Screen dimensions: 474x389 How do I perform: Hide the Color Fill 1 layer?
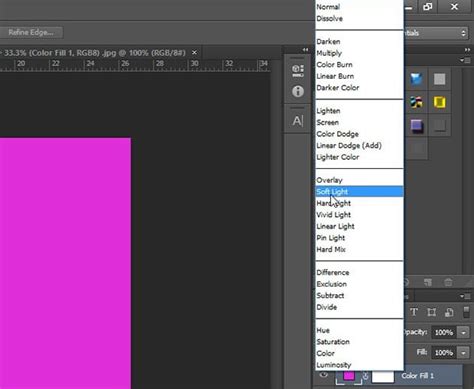(x=323, y=375)
